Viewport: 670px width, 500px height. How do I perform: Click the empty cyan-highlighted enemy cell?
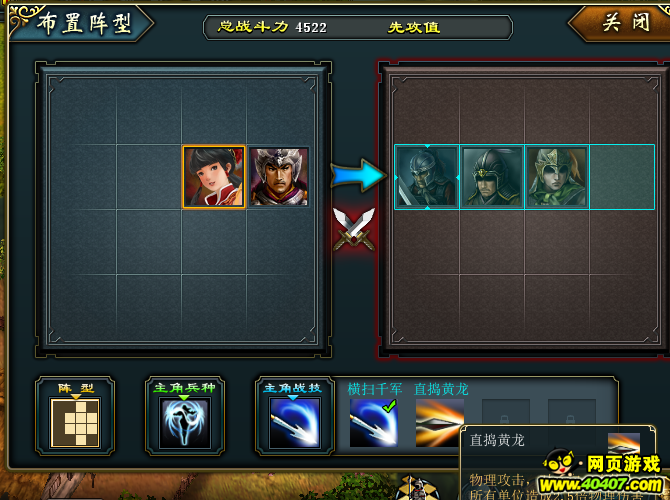pyautogui.click(x=622, y=177)
